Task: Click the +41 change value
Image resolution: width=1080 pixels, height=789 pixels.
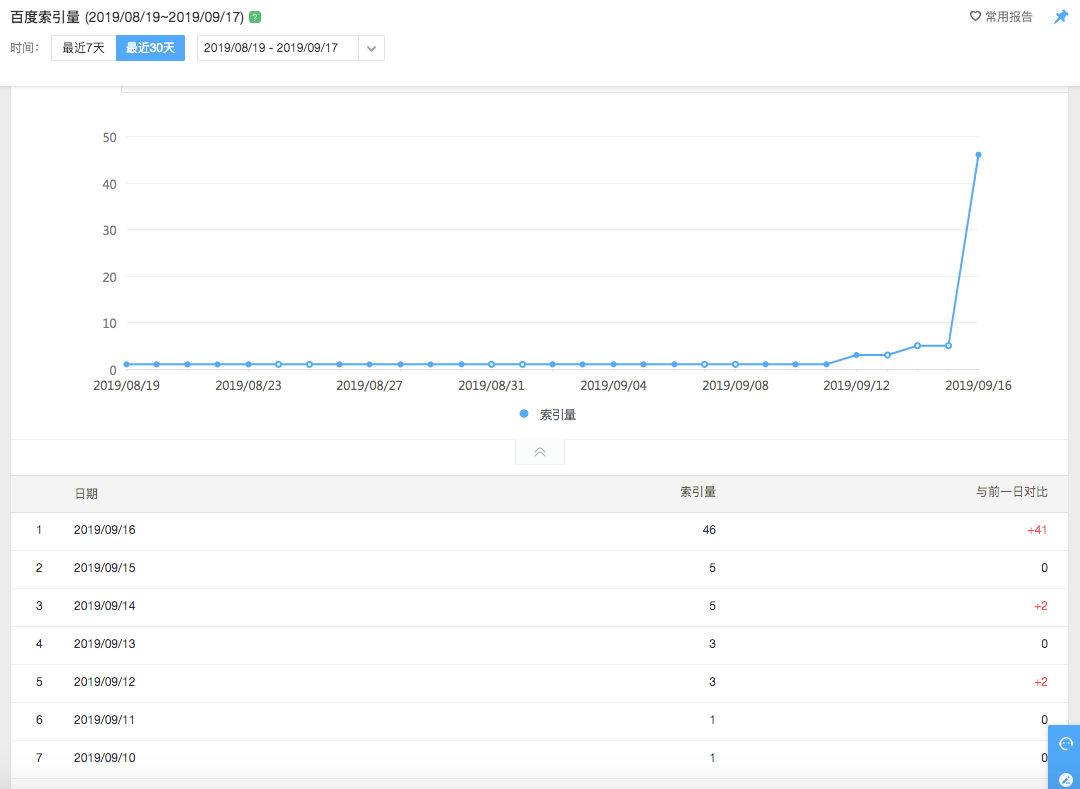Action: click(1037, 530)
